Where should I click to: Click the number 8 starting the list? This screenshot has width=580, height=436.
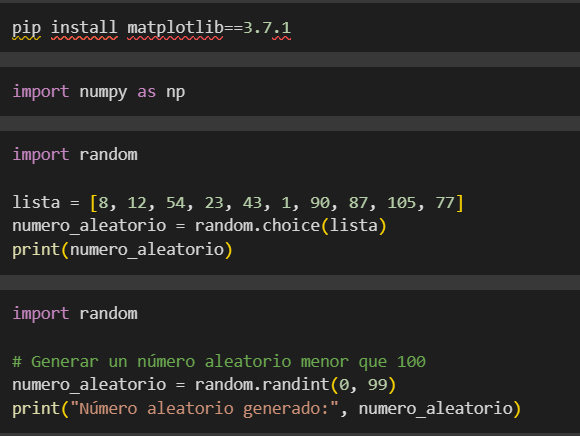pyautogui.click(x=103, y=203)
